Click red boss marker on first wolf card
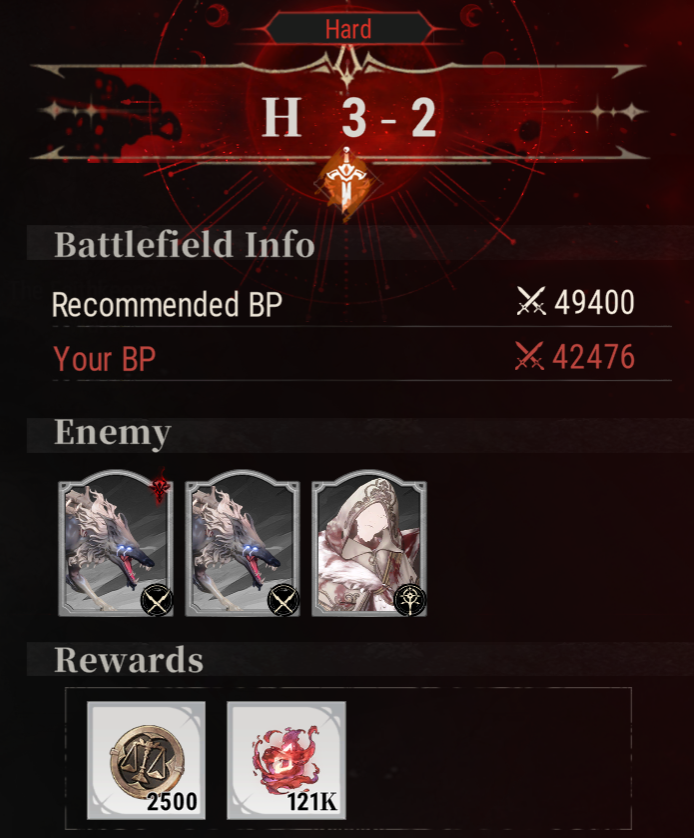The image size is (694, 838). [x=160, y=486]
